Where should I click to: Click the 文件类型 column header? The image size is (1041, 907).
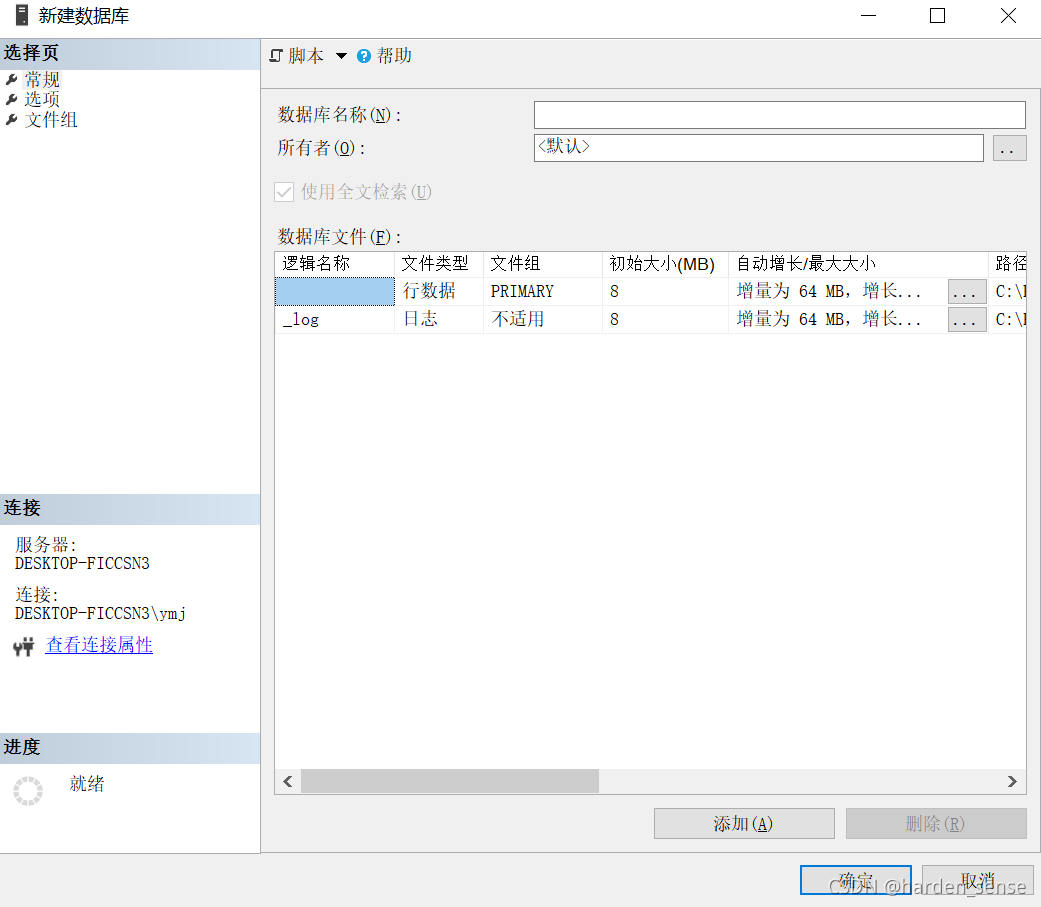[x=439, y=264]
